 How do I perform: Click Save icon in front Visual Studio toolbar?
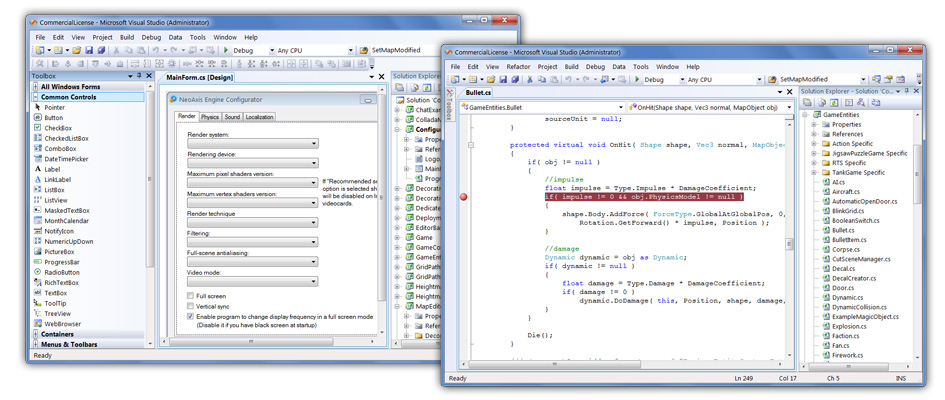[x=503, y=80]
